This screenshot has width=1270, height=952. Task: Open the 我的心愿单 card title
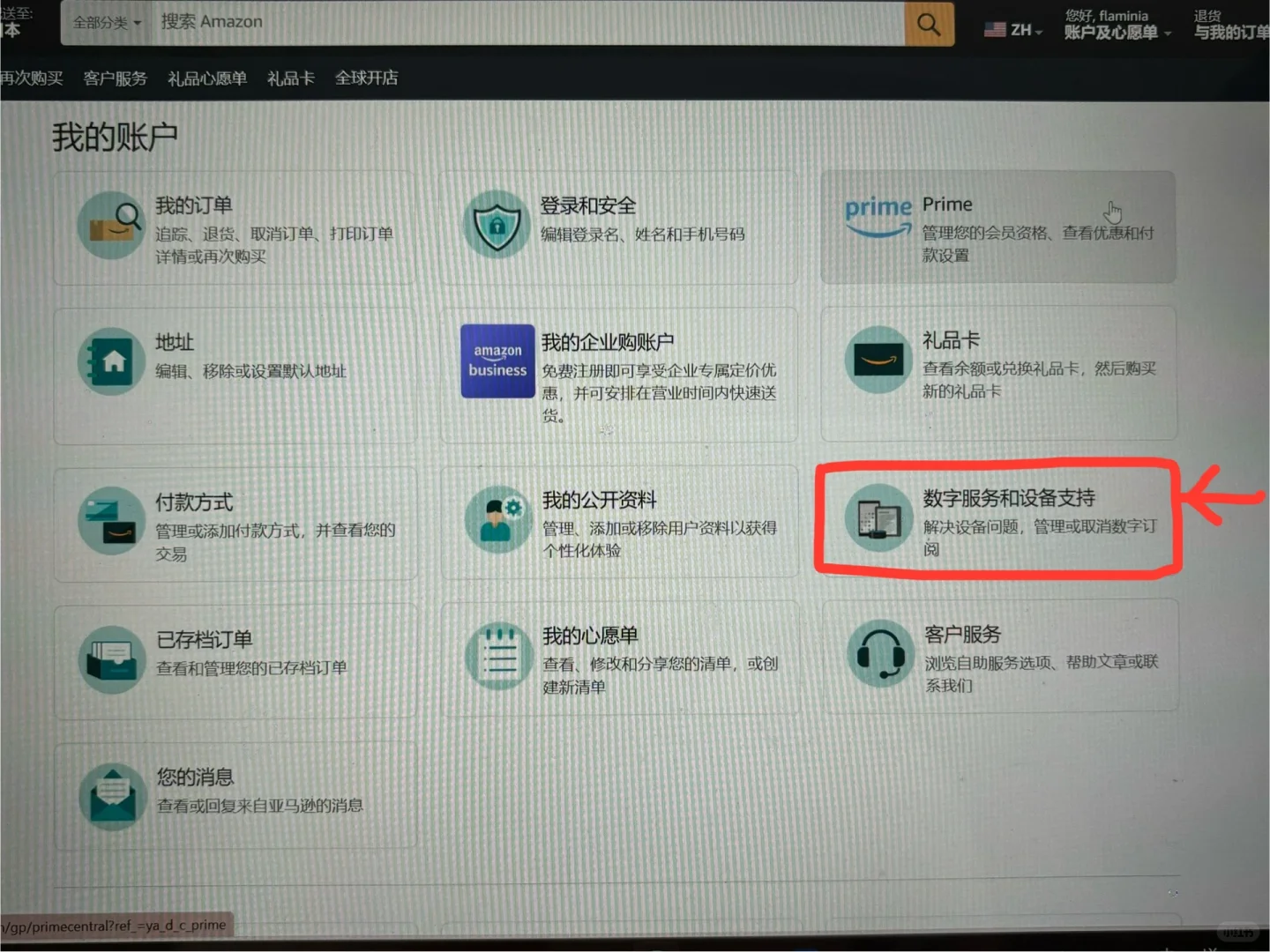pos(590,636)
